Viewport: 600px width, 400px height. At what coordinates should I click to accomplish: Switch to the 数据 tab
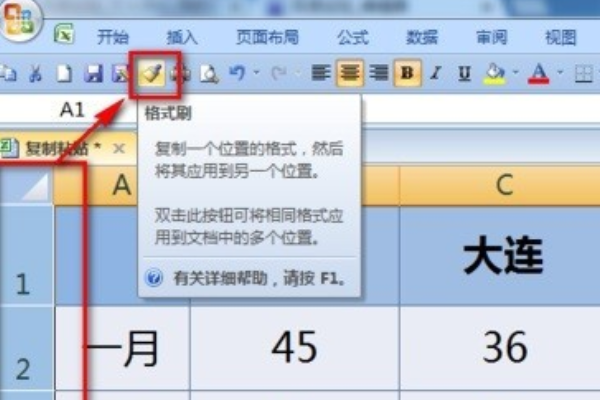[422, 38]
